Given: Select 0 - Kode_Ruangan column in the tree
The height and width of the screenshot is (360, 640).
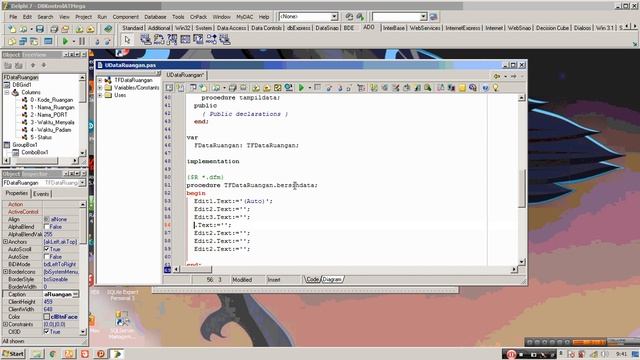Looking at the screenshot, I should tap(51, 100).
